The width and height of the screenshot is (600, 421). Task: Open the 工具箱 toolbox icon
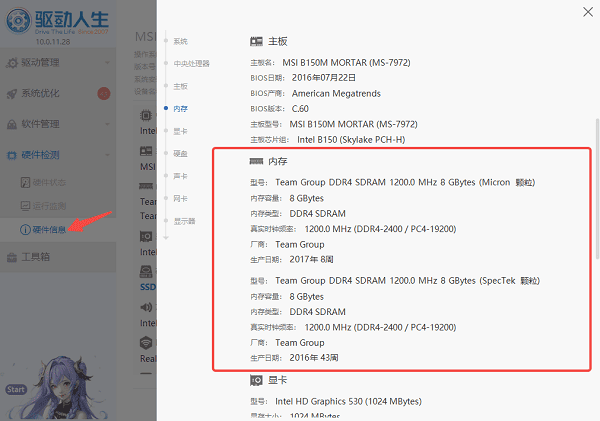[x=11, y=258]
